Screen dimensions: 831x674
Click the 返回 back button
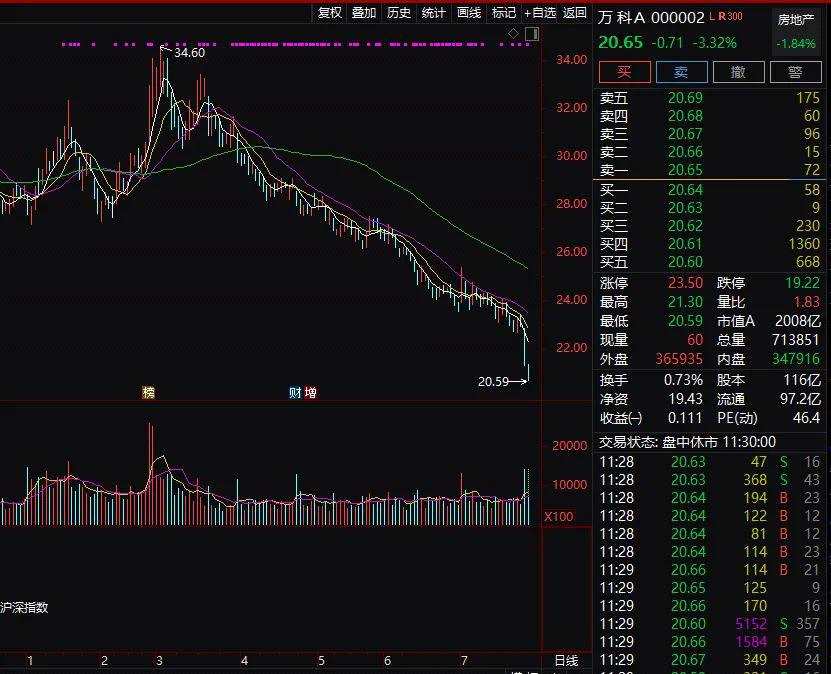(574, 12)
